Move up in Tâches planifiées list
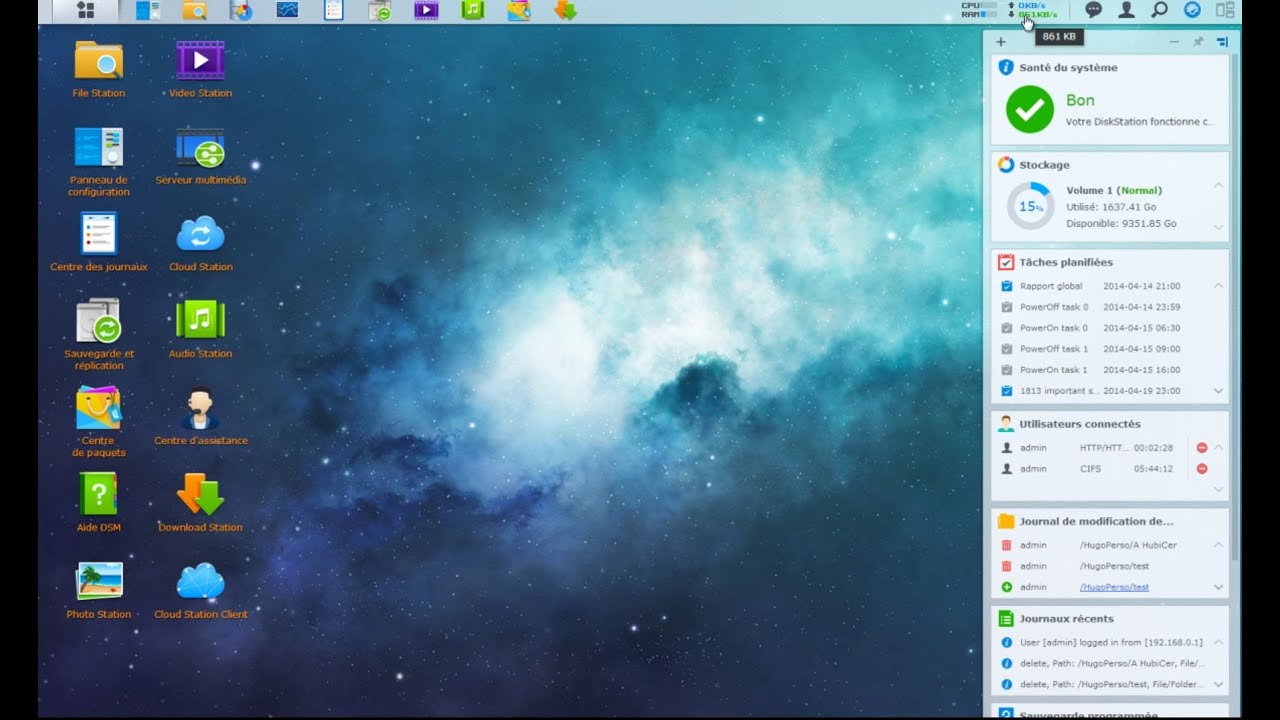The image size is (1280, 720). pos(1218,286)
